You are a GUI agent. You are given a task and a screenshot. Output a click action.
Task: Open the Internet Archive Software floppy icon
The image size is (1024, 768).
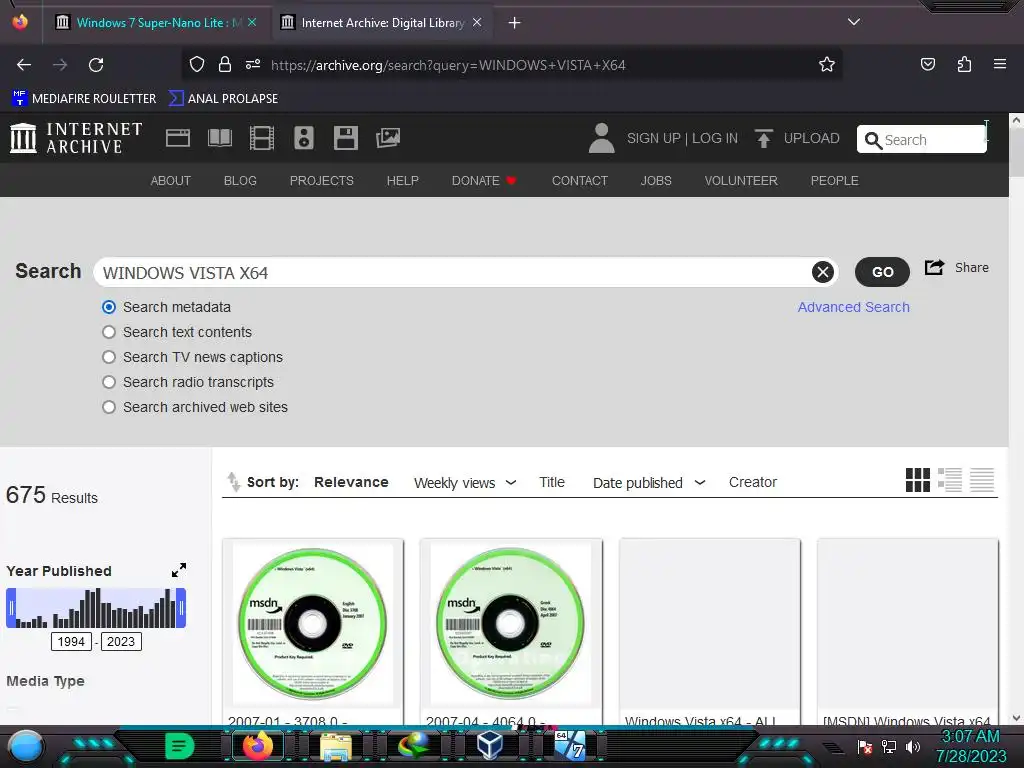[x=345, y=138]
